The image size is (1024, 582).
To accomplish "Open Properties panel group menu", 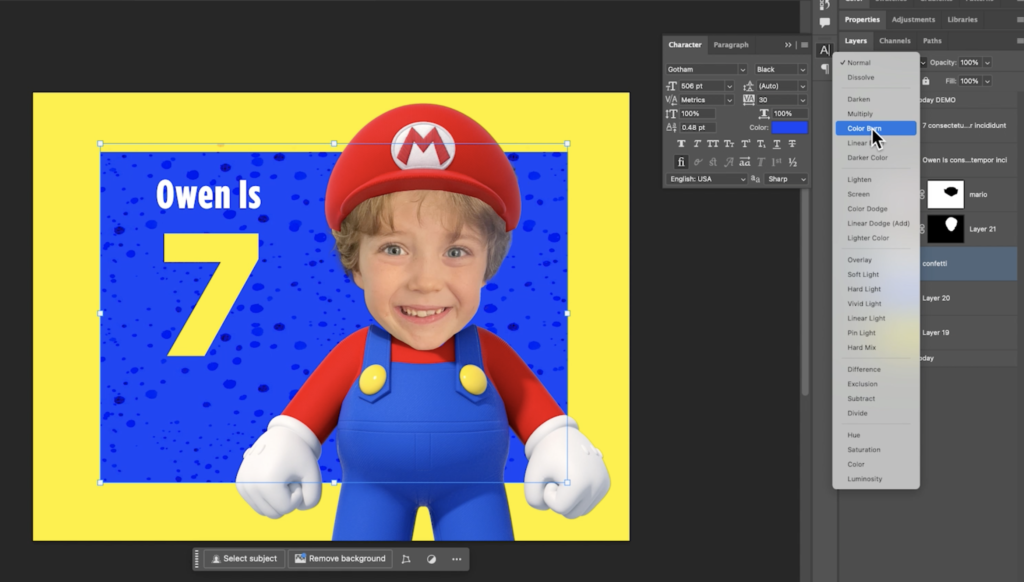I will pos(1019,20).
